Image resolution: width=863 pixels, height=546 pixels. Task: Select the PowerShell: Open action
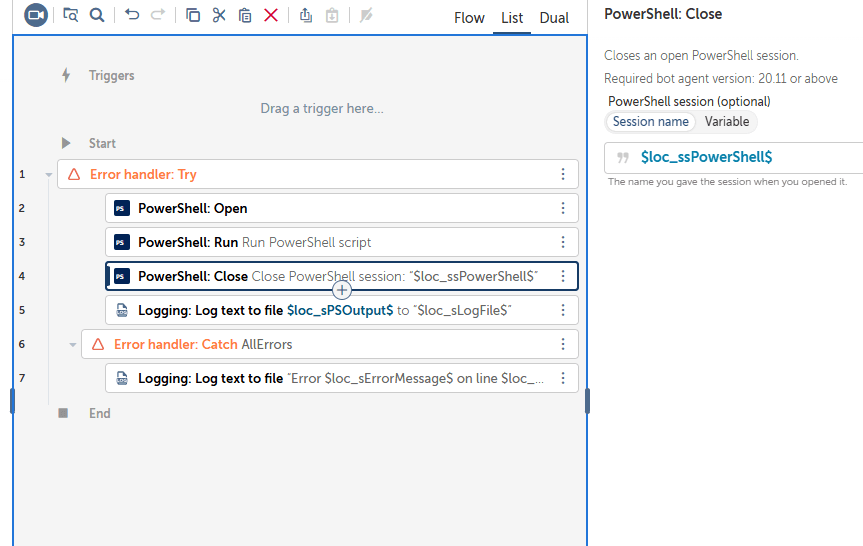[342, 208]
